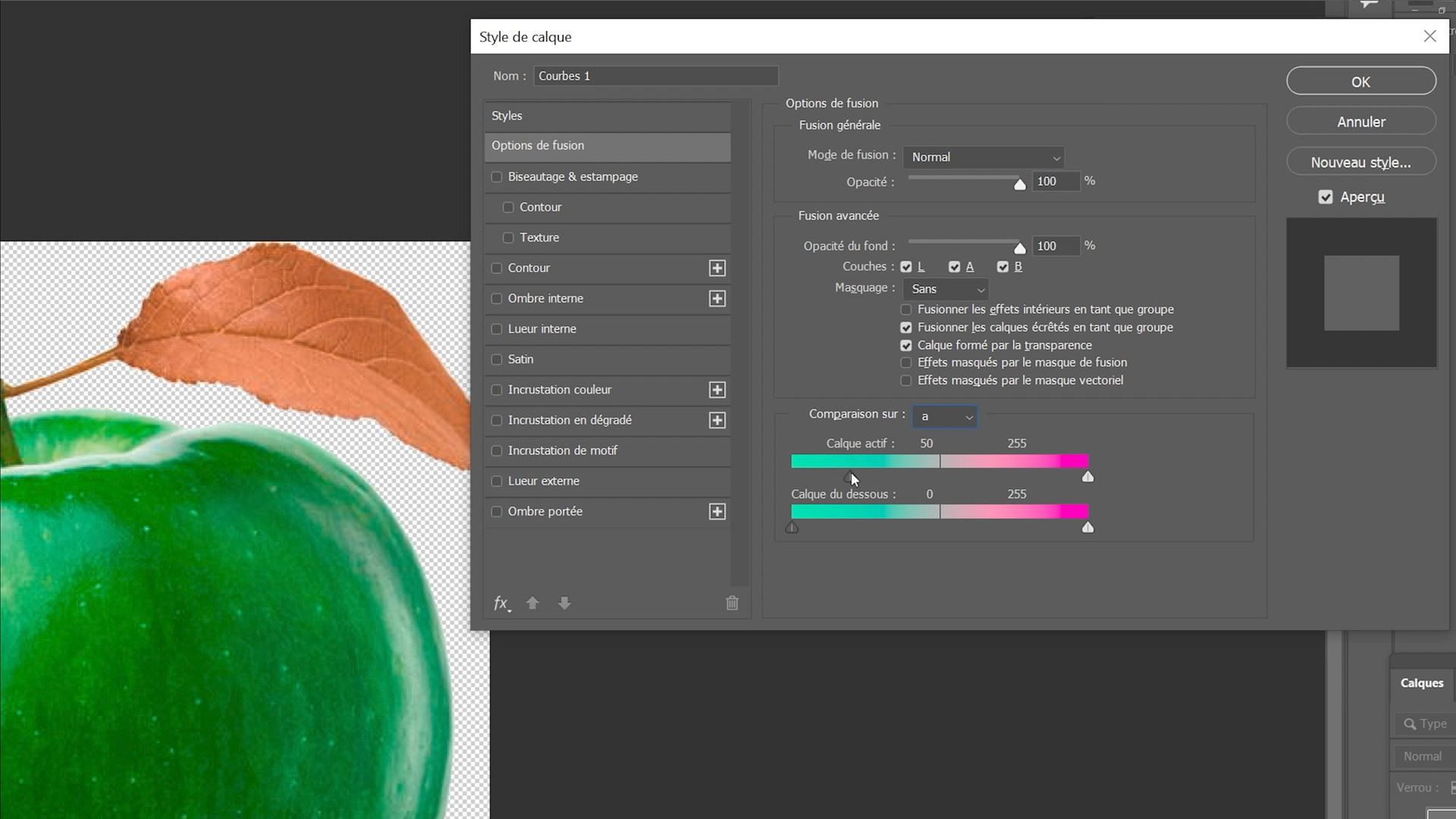Uncheck Calque formé par la transparence
This screenshot has width=1456, height=819.
pyautogui.click(x=905, y=345)
